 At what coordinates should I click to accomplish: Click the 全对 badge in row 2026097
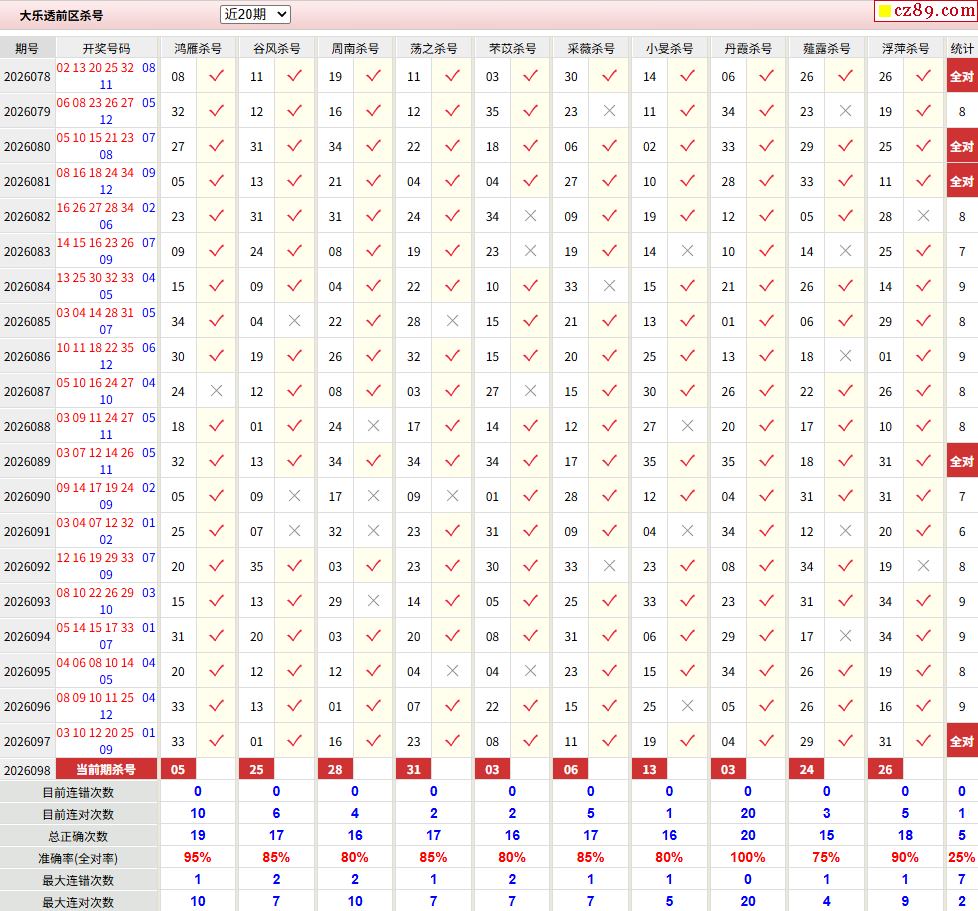point(962,741)
